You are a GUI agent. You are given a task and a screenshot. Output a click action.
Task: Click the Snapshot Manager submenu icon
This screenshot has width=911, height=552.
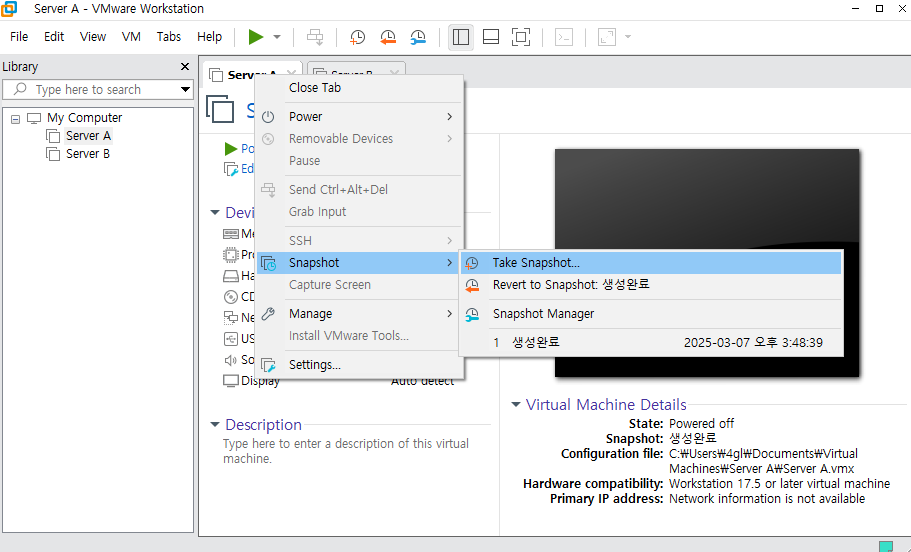[x=472, y=314]
